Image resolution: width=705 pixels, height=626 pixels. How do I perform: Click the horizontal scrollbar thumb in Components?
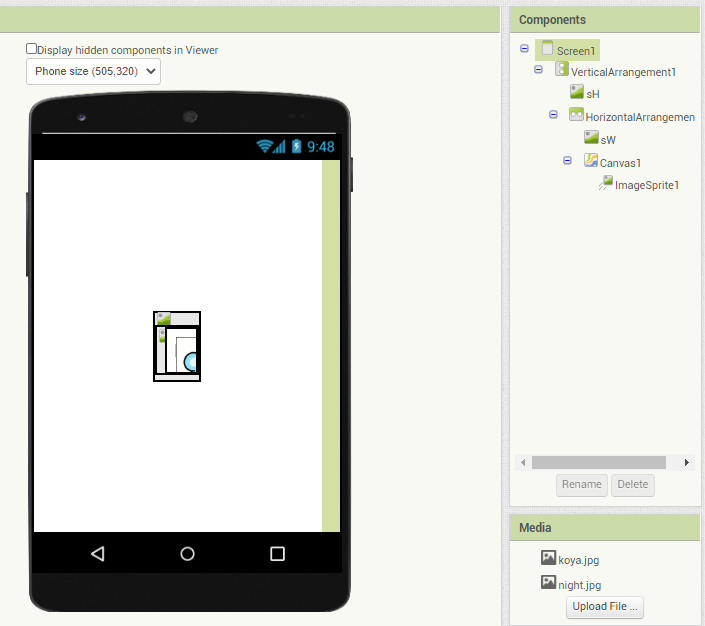click(x=599, y=463)
